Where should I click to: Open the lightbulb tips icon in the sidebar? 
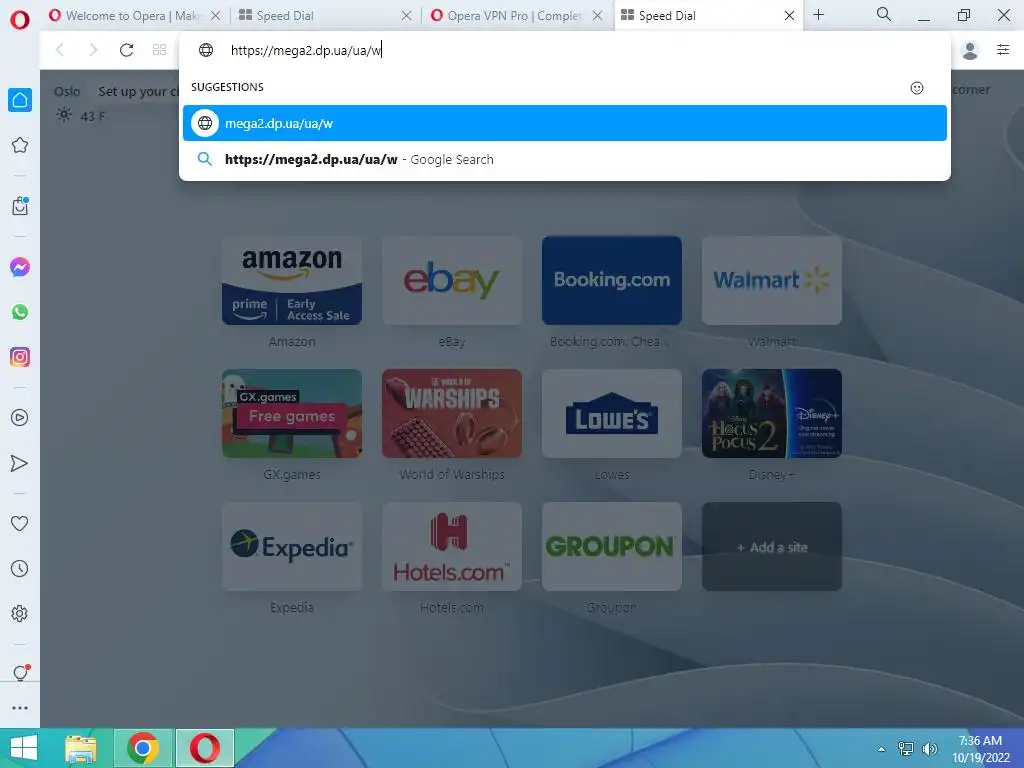coord(20,673)
